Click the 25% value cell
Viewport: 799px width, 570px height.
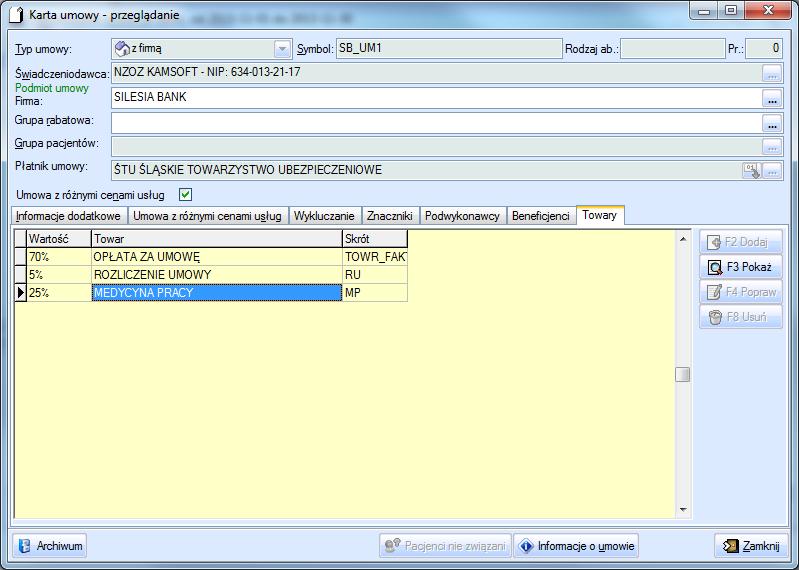59,292
